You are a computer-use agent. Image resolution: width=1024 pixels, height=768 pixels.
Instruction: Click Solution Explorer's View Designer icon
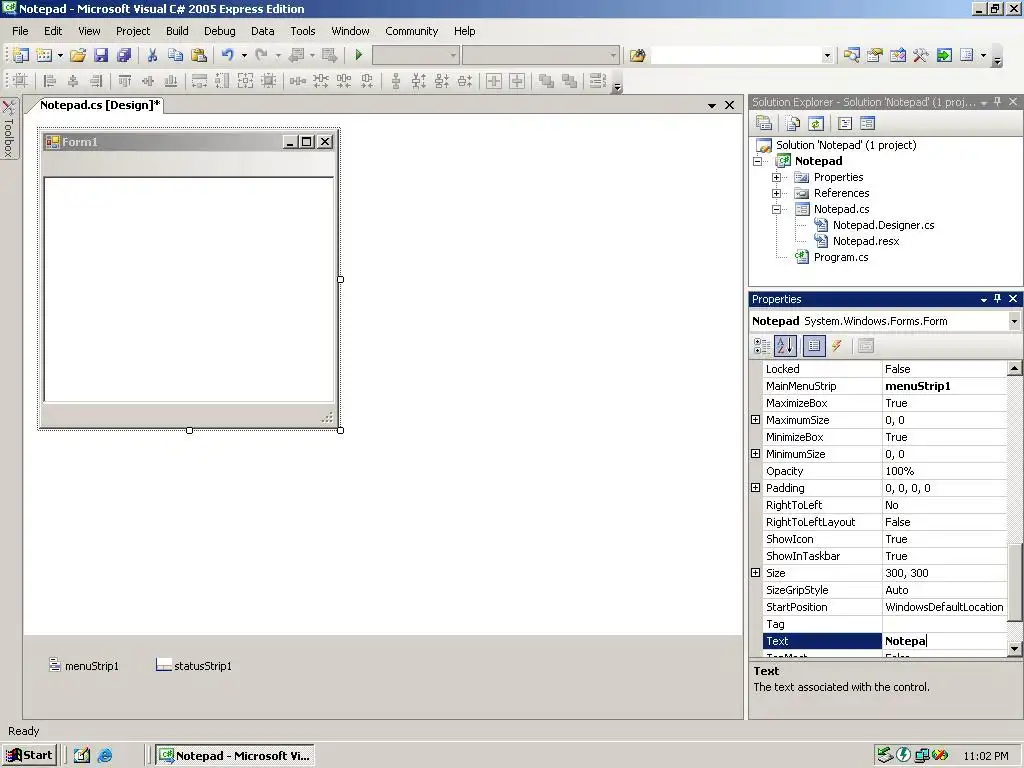(x=867, y=123)
